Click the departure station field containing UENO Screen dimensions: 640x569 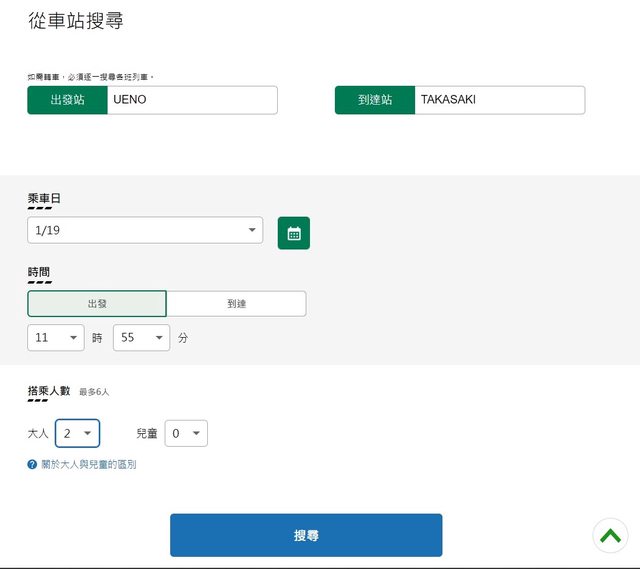[192, 100]
